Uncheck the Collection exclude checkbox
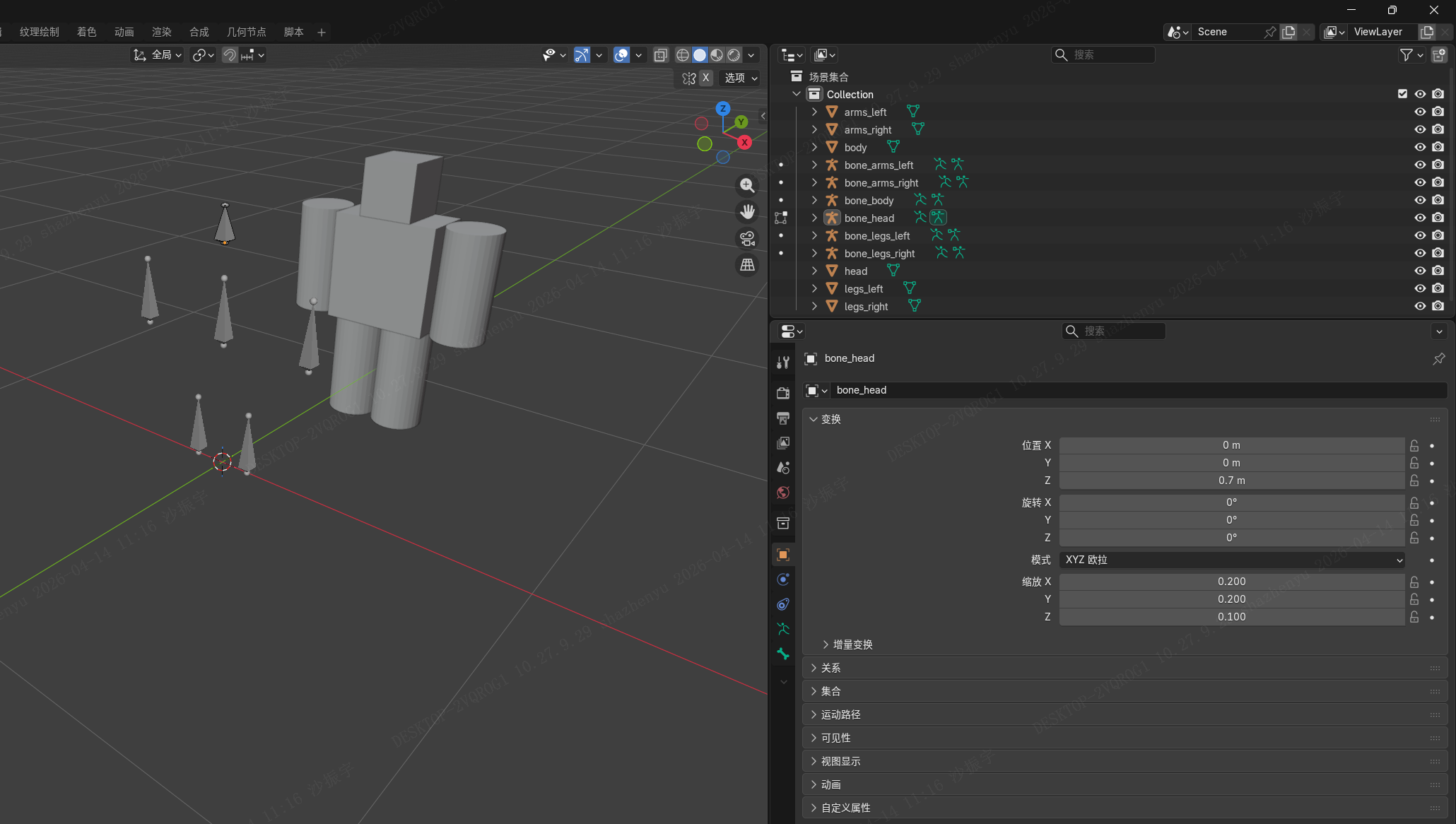Screen dimensions: 1456x824 [1402, 94]
